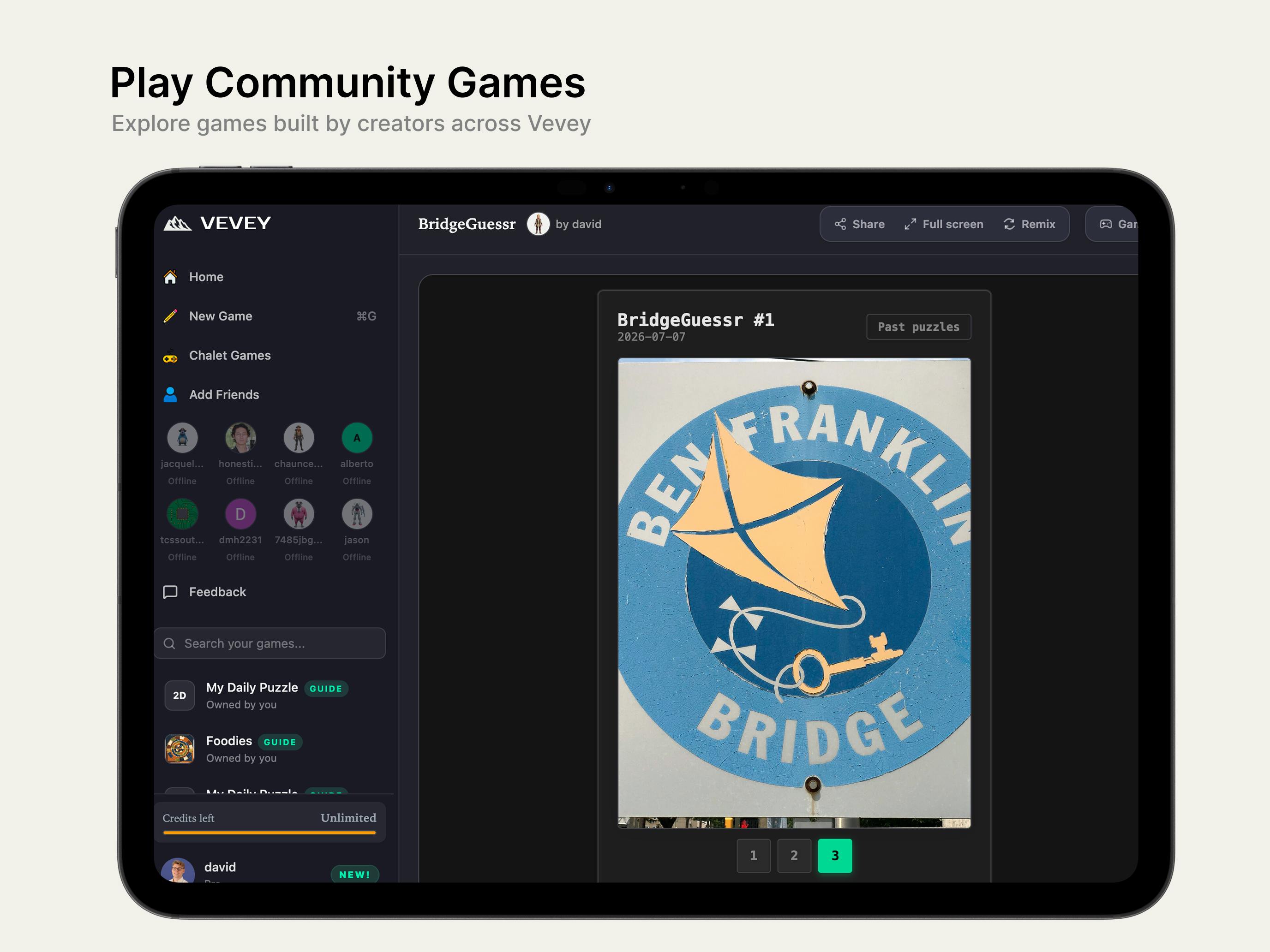The height and width of the screenshot is (952, 1270).
Task: Click david's profile photo at sidebar bottom
Action: click(x=178, y=870)
